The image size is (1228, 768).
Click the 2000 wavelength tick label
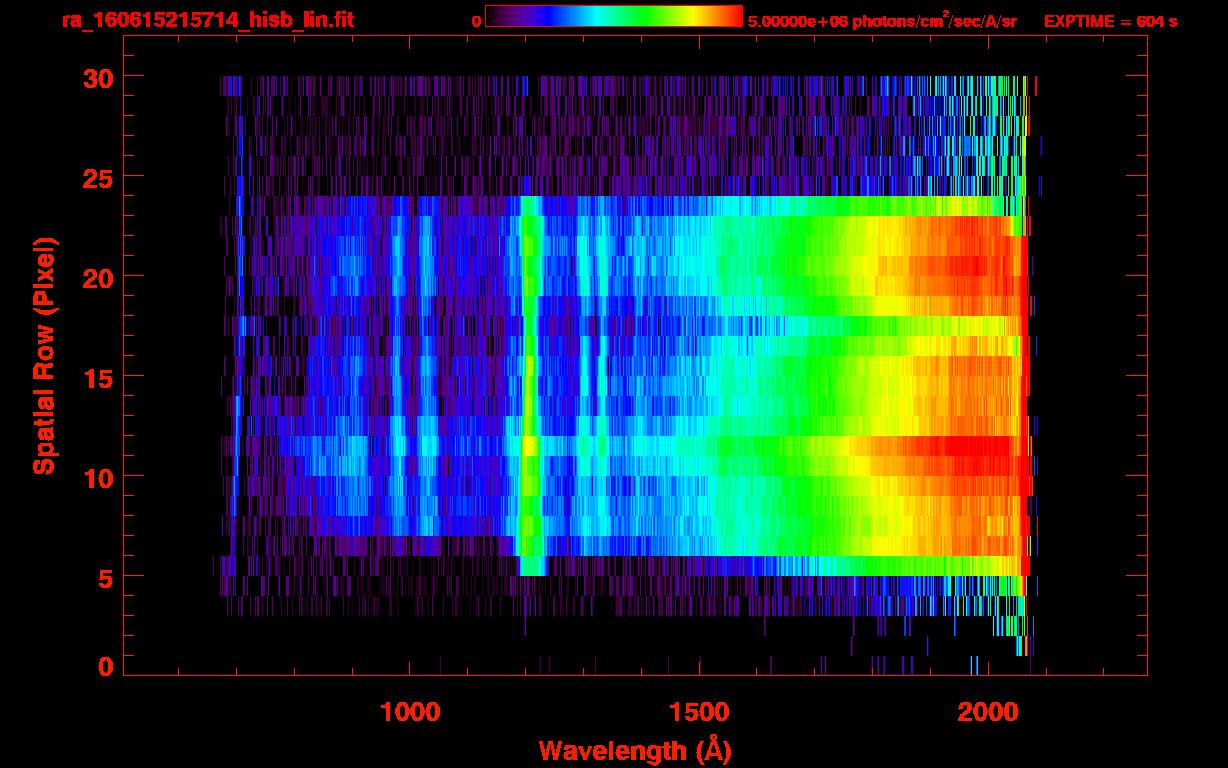click(x=987, y=711)
